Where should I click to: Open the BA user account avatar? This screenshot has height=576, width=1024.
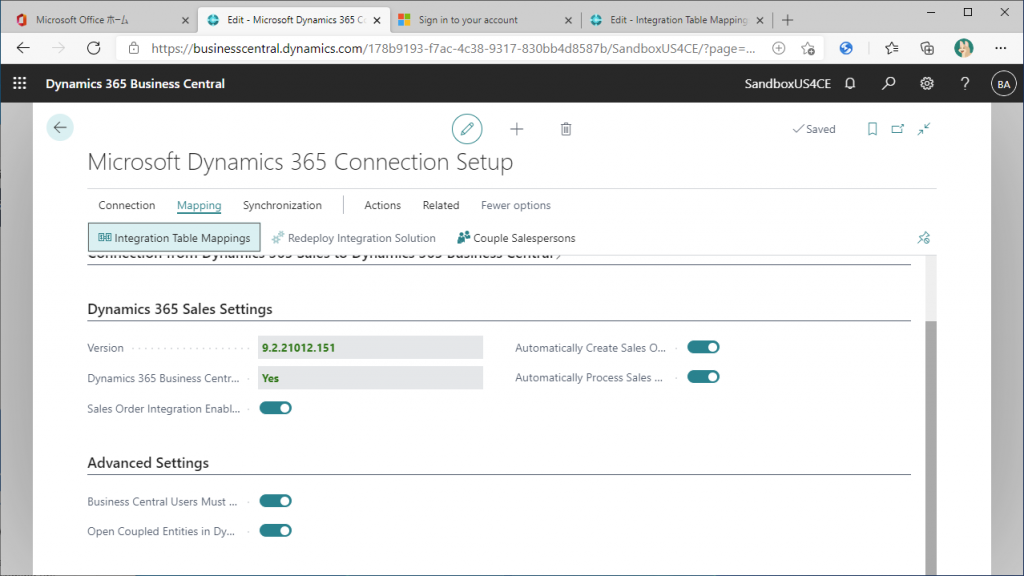[x=1003, y=84]
